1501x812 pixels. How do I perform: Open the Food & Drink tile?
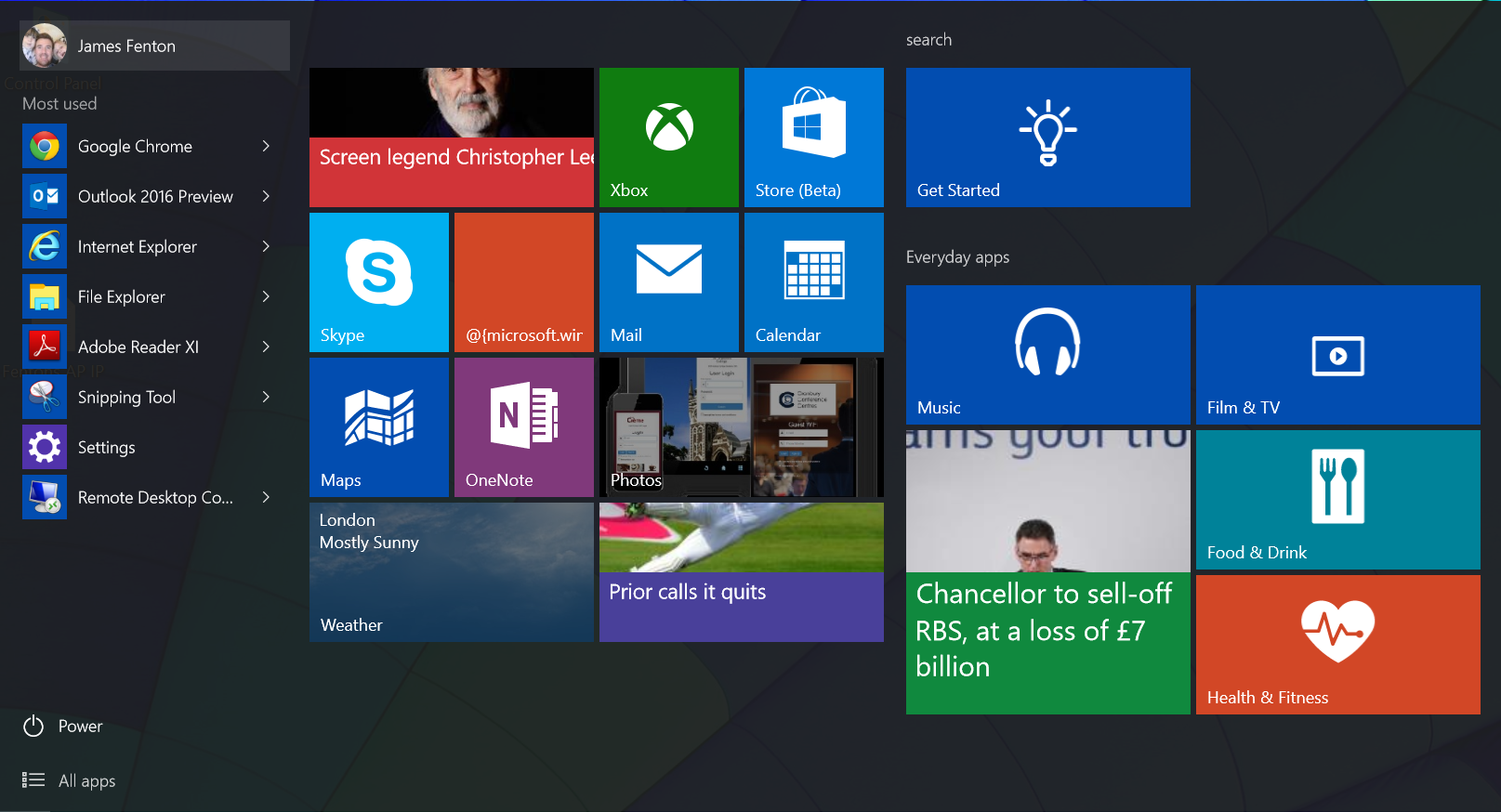(x=1338, y=500)
